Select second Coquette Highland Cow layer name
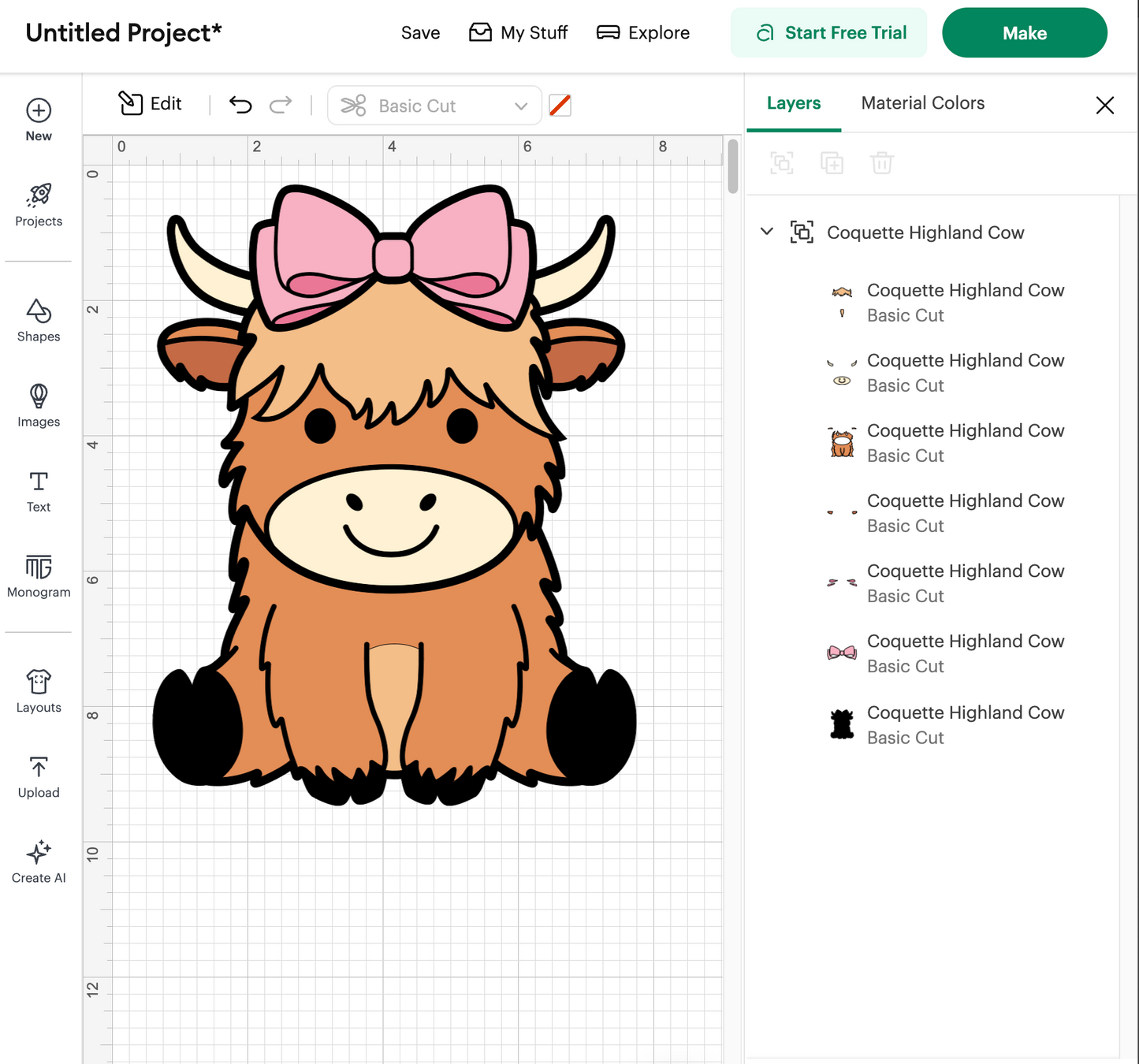The width and height of the screenshot is (1139, 1064). click(966, 360)
